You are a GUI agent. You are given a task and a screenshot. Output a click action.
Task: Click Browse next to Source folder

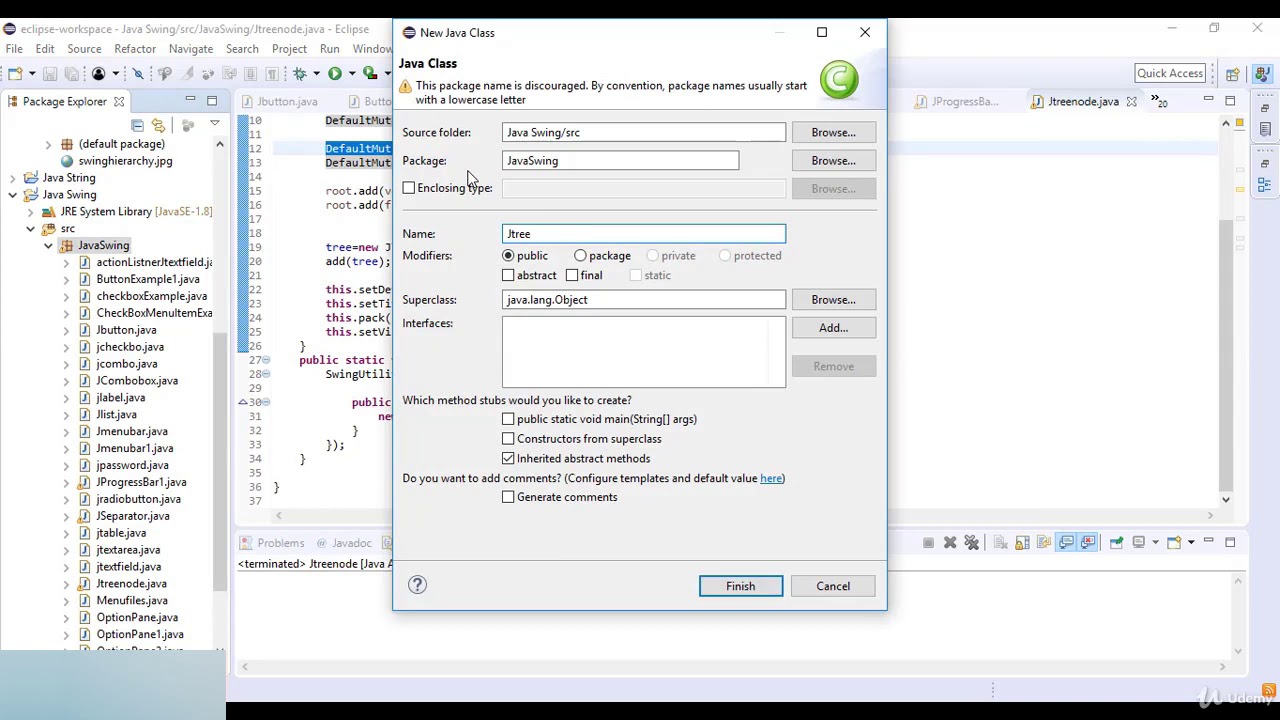pos(833,132)
